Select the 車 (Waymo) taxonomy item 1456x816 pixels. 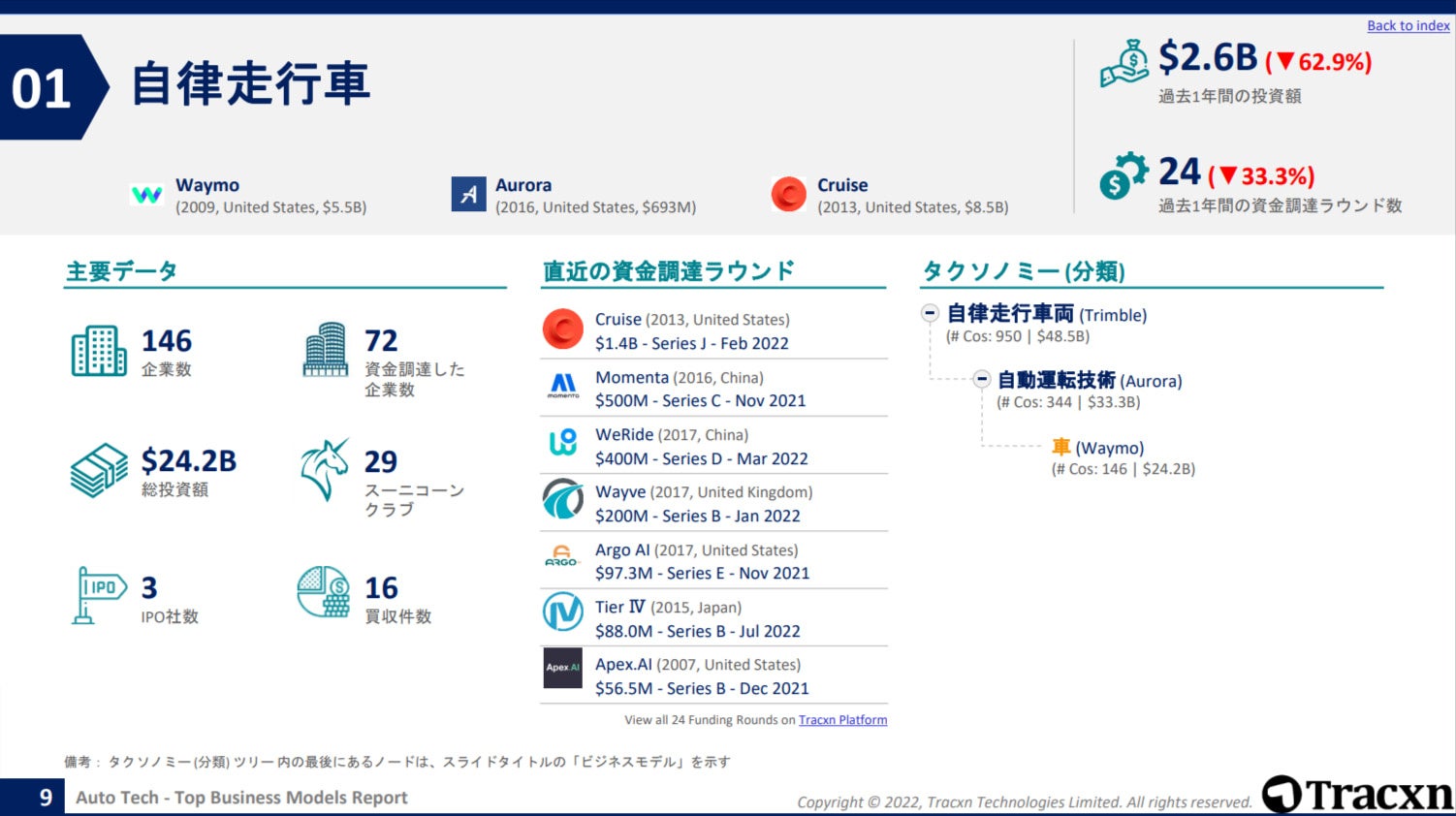coord(1097,448)
